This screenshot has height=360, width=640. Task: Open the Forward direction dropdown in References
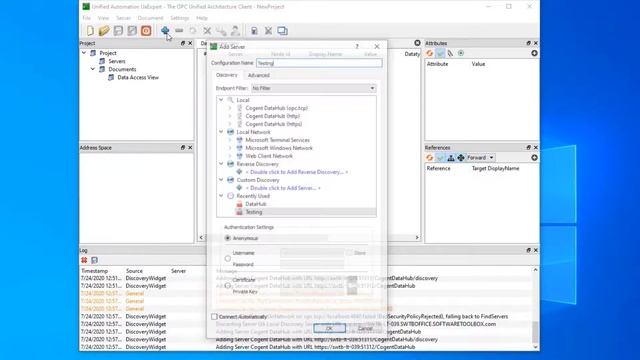click(x=480, y=158)
